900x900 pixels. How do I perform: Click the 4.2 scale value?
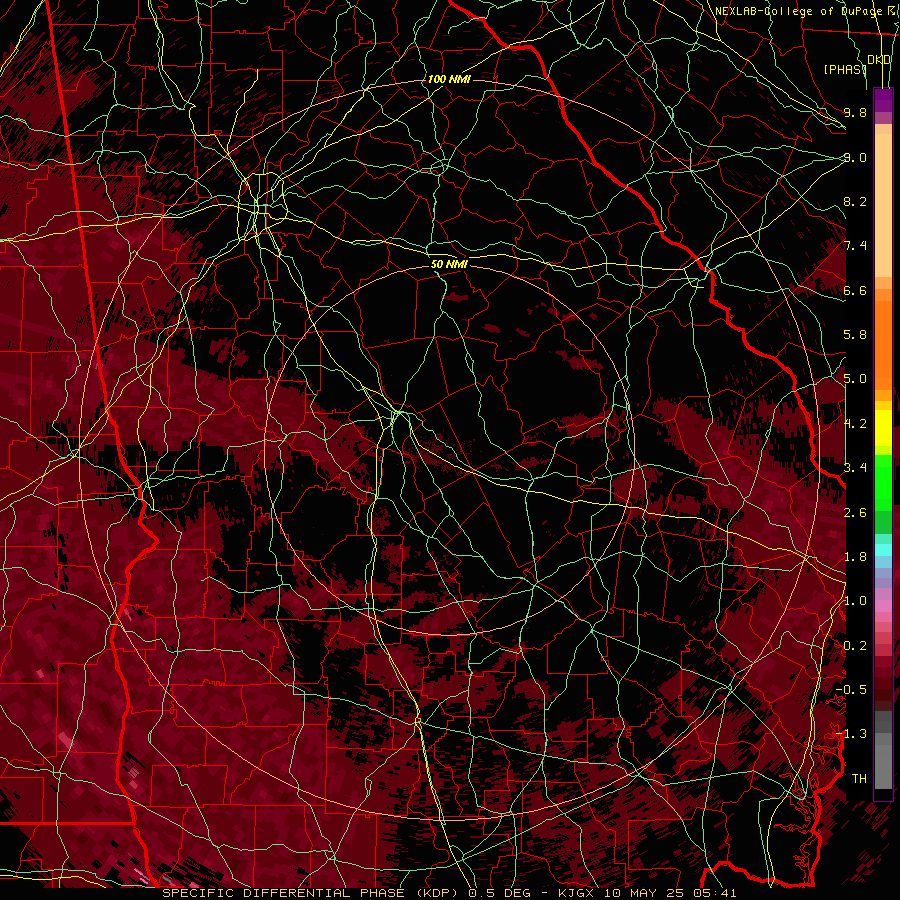(855, 424)
